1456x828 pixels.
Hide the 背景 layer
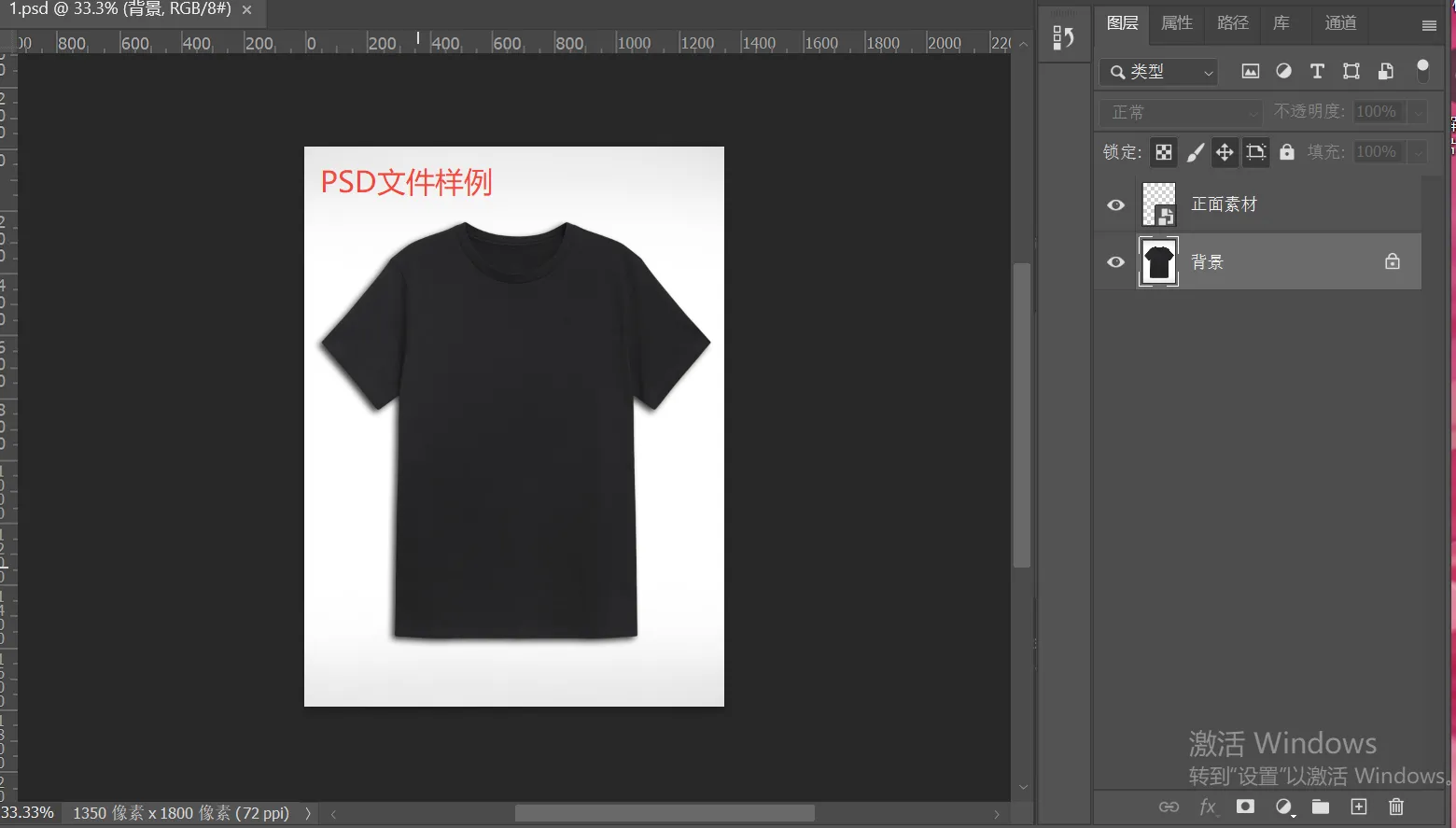[1115, 262]
